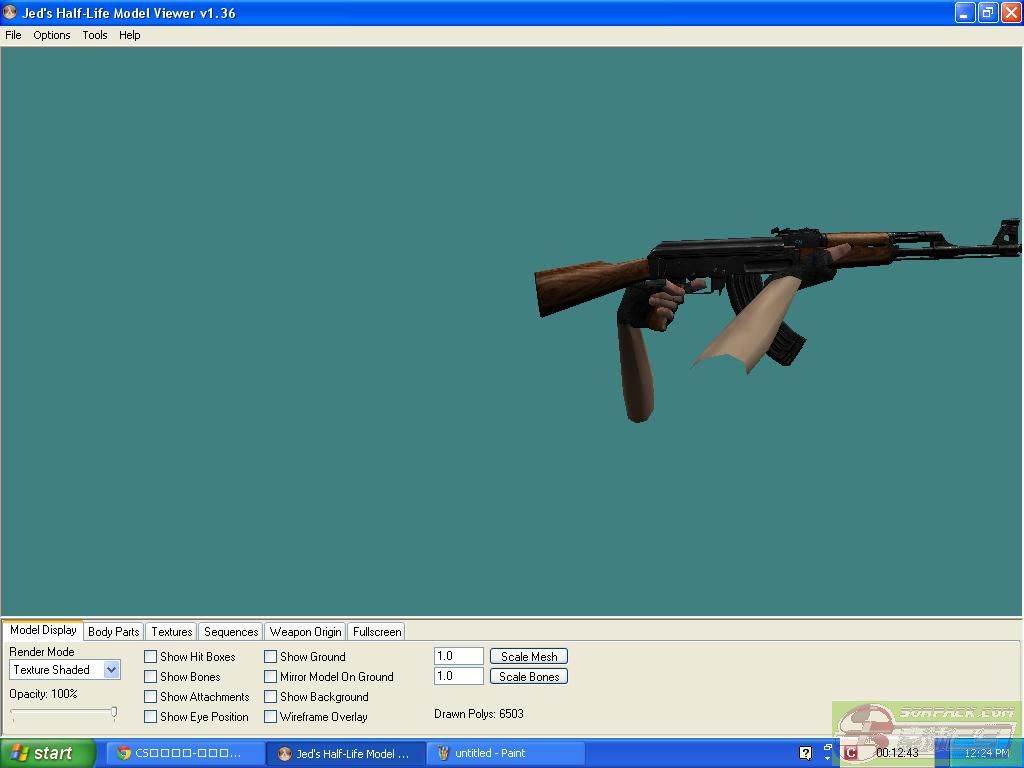Click the Drawn Polys: 6503 readout
The image size is (1024, 768).
coord(479,714)
